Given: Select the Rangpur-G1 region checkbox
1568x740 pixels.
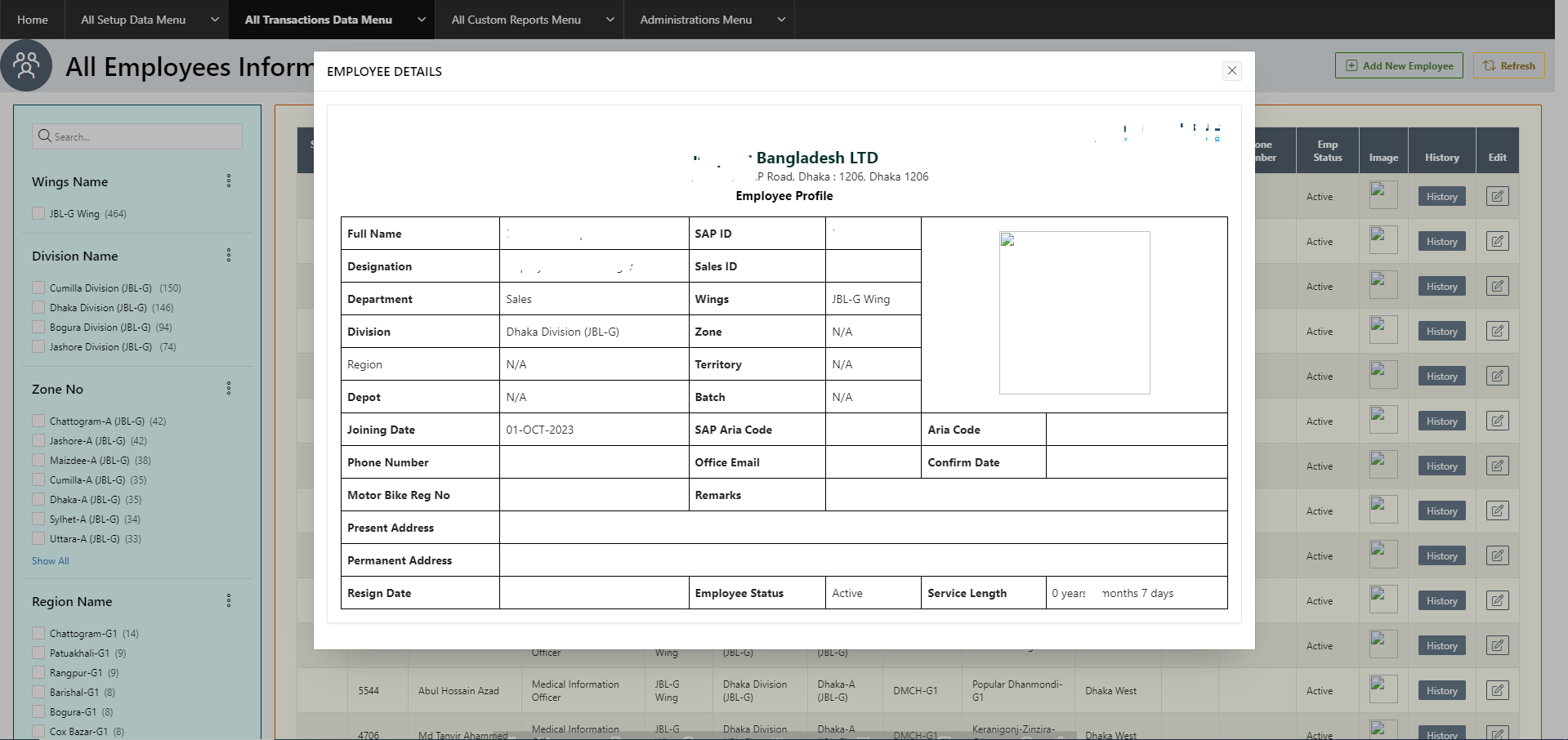Looking at the screenshot, I should tap(38, 672).
